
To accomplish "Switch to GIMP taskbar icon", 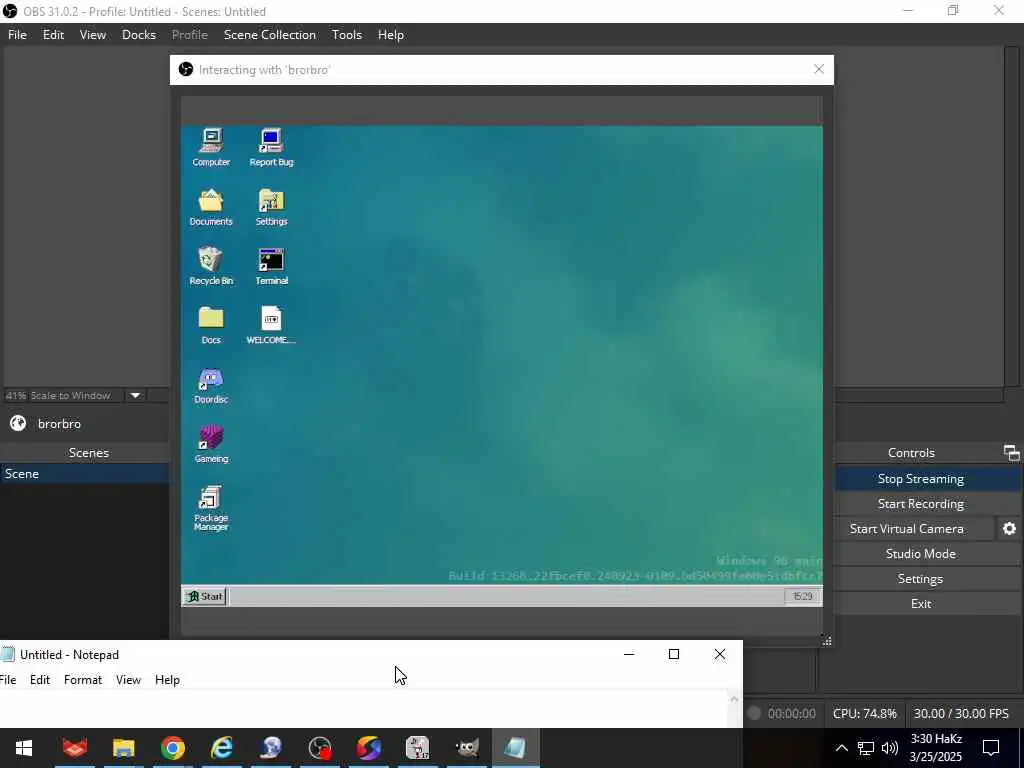I will [x=467, y=748].
